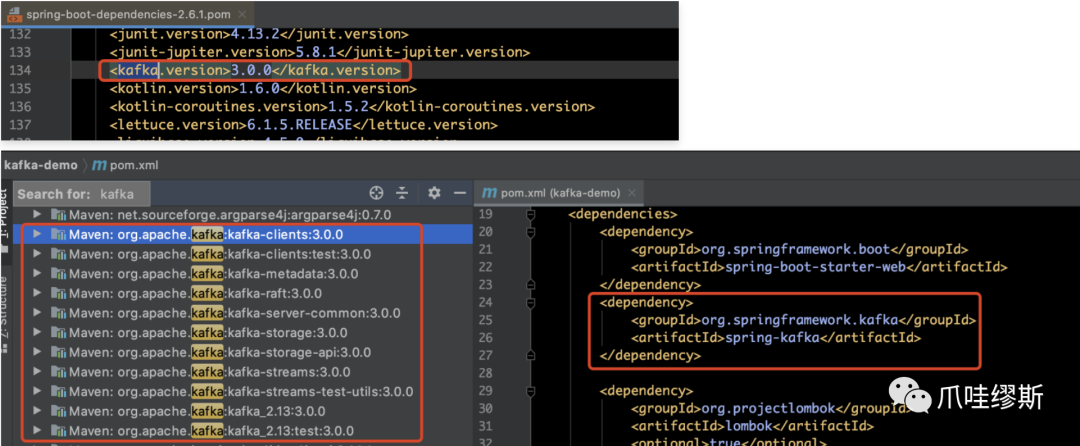1080x446 pixels.
Task: Select Maven: kafka-storage:3.0.0 row
Action: point(242,332)
